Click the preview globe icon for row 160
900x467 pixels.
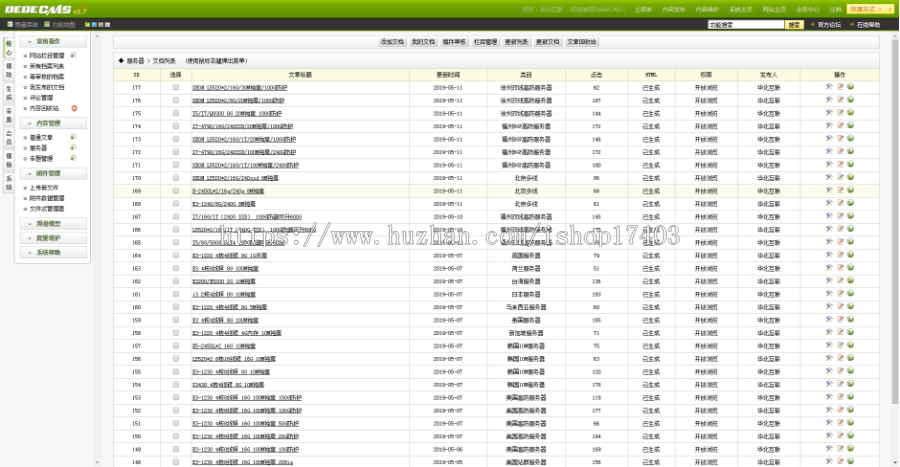pos(851,306)
